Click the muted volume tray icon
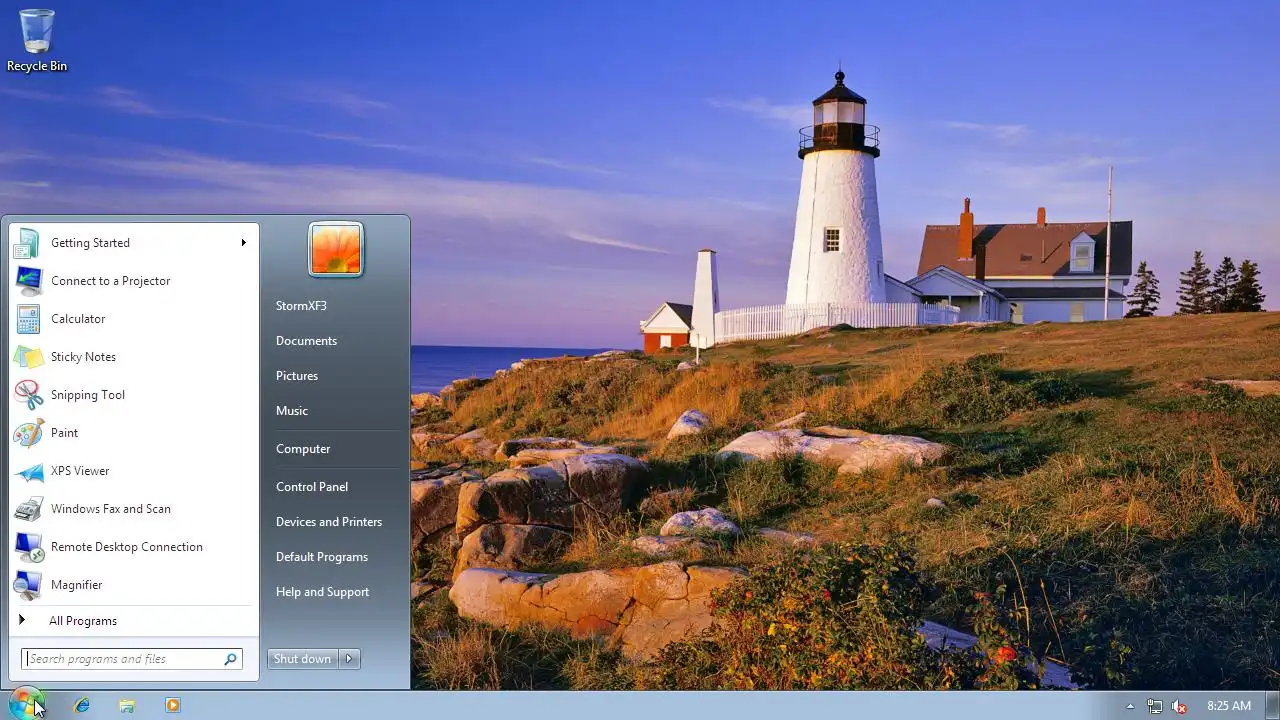 tap(1179, 706)
